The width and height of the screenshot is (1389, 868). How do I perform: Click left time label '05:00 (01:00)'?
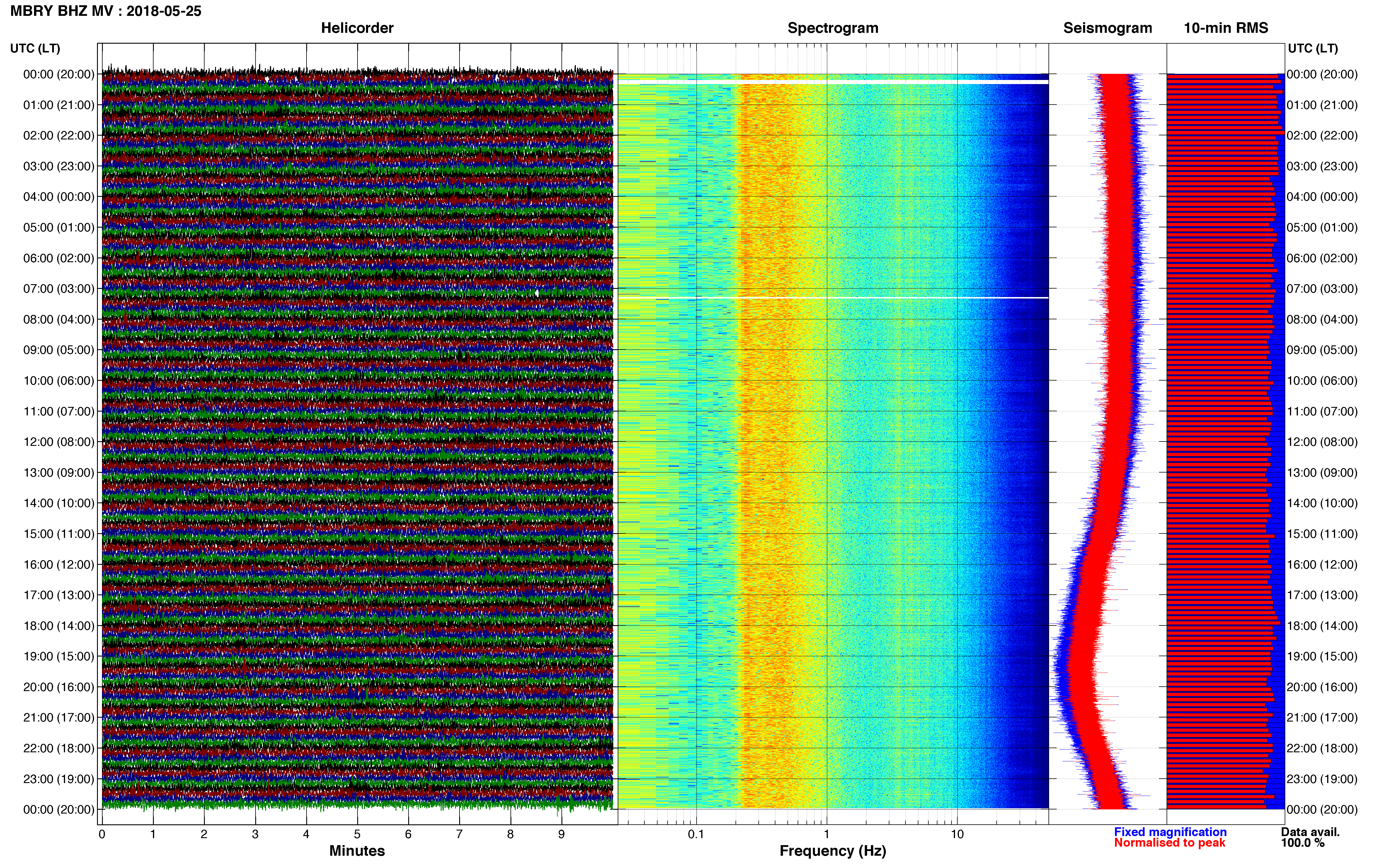[x=59, y=227]
